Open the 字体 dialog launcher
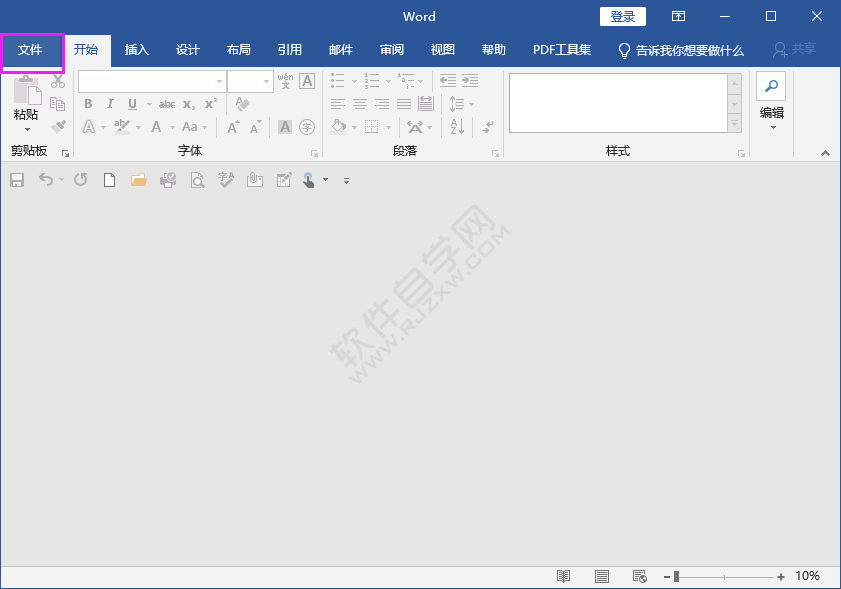 tap(315, 154)
